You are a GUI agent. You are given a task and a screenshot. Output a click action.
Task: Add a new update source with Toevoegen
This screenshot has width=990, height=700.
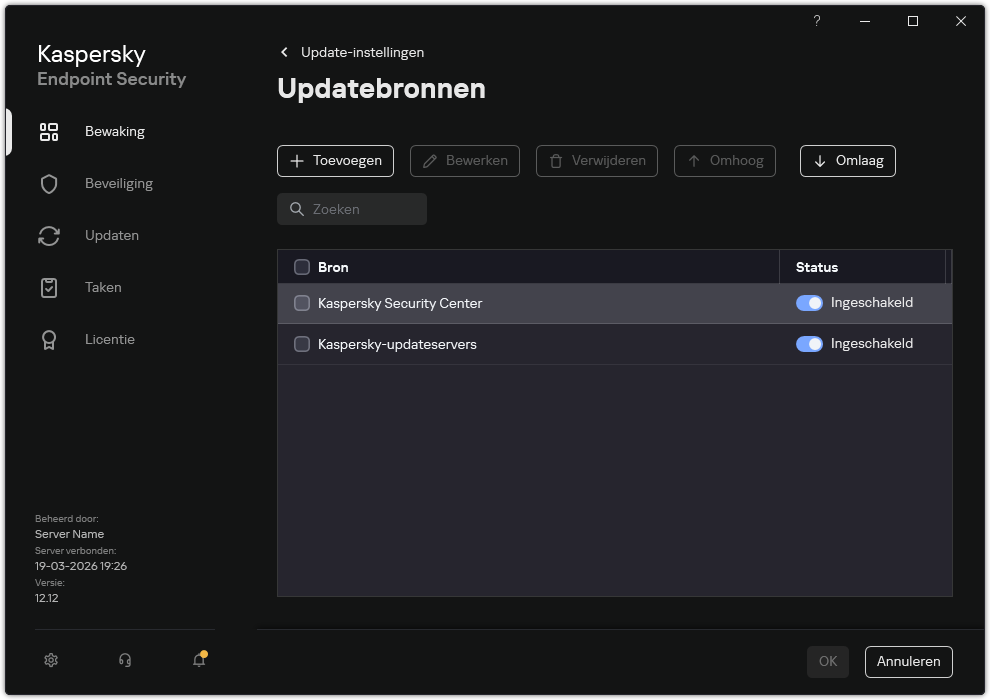tap(335, 160)
